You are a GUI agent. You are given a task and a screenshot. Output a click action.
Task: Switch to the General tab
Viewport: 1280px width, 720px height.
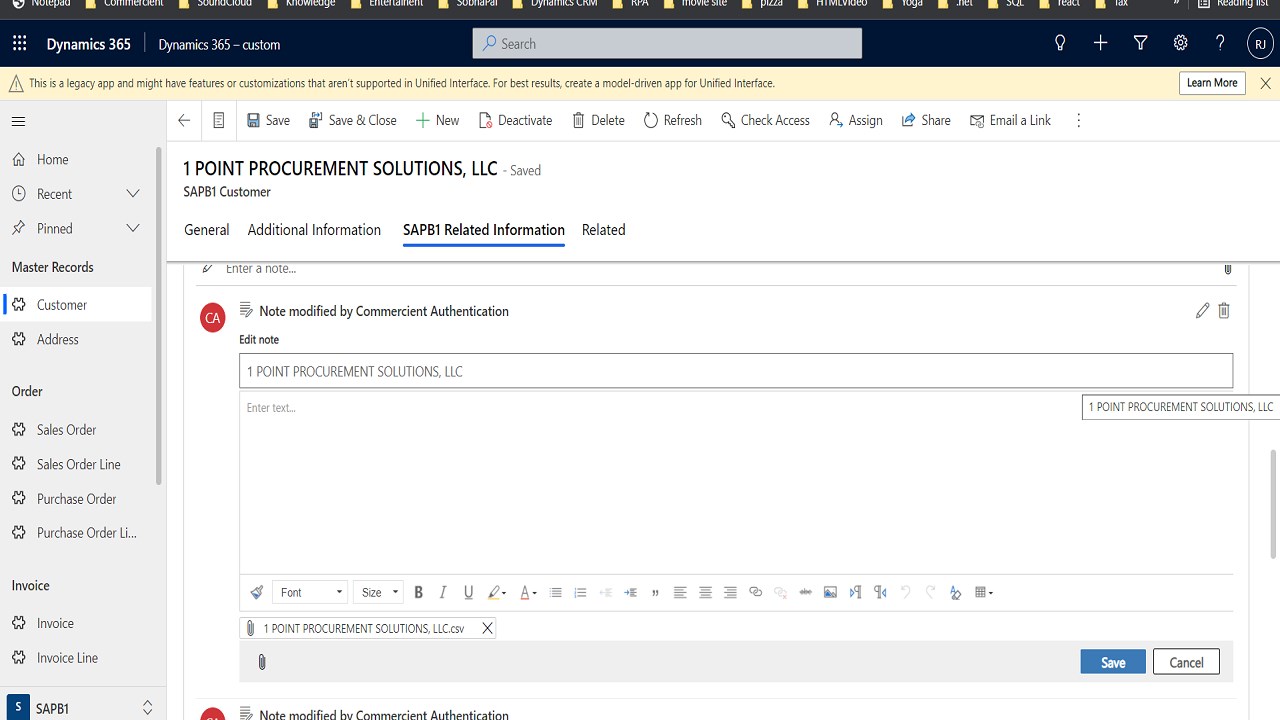coord(207,230)
